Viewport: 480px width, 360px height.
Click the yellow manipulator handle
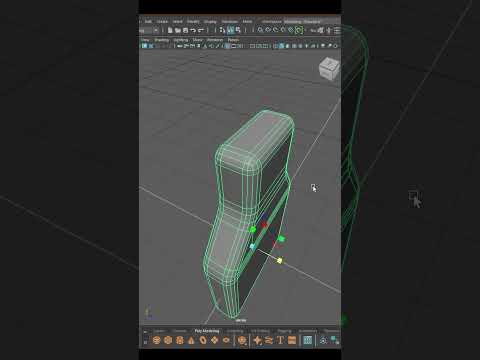tap(280, 260)
